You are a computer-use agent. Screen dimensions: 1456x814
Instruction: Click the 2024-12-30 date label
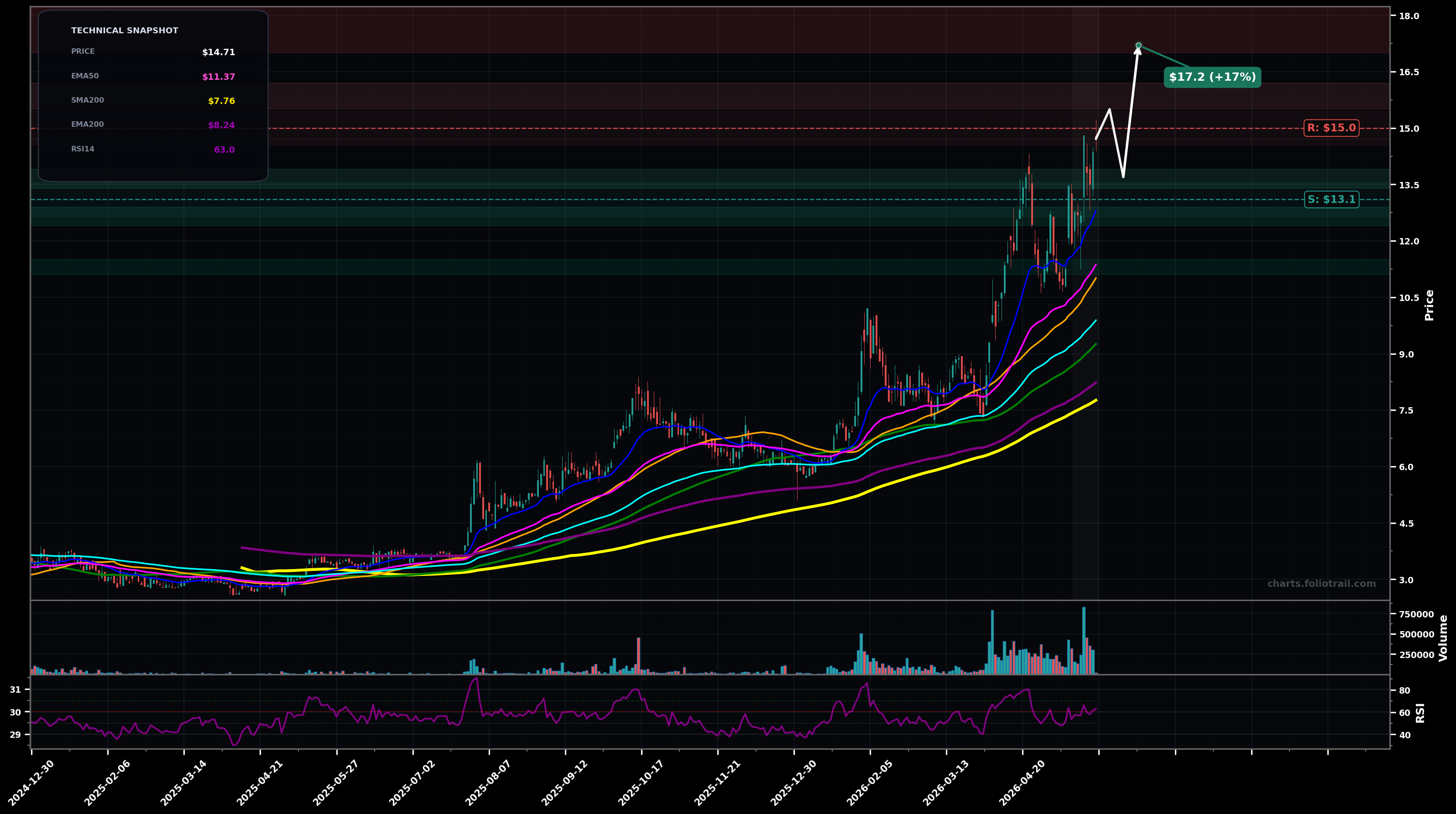click(x=31, y=783)
